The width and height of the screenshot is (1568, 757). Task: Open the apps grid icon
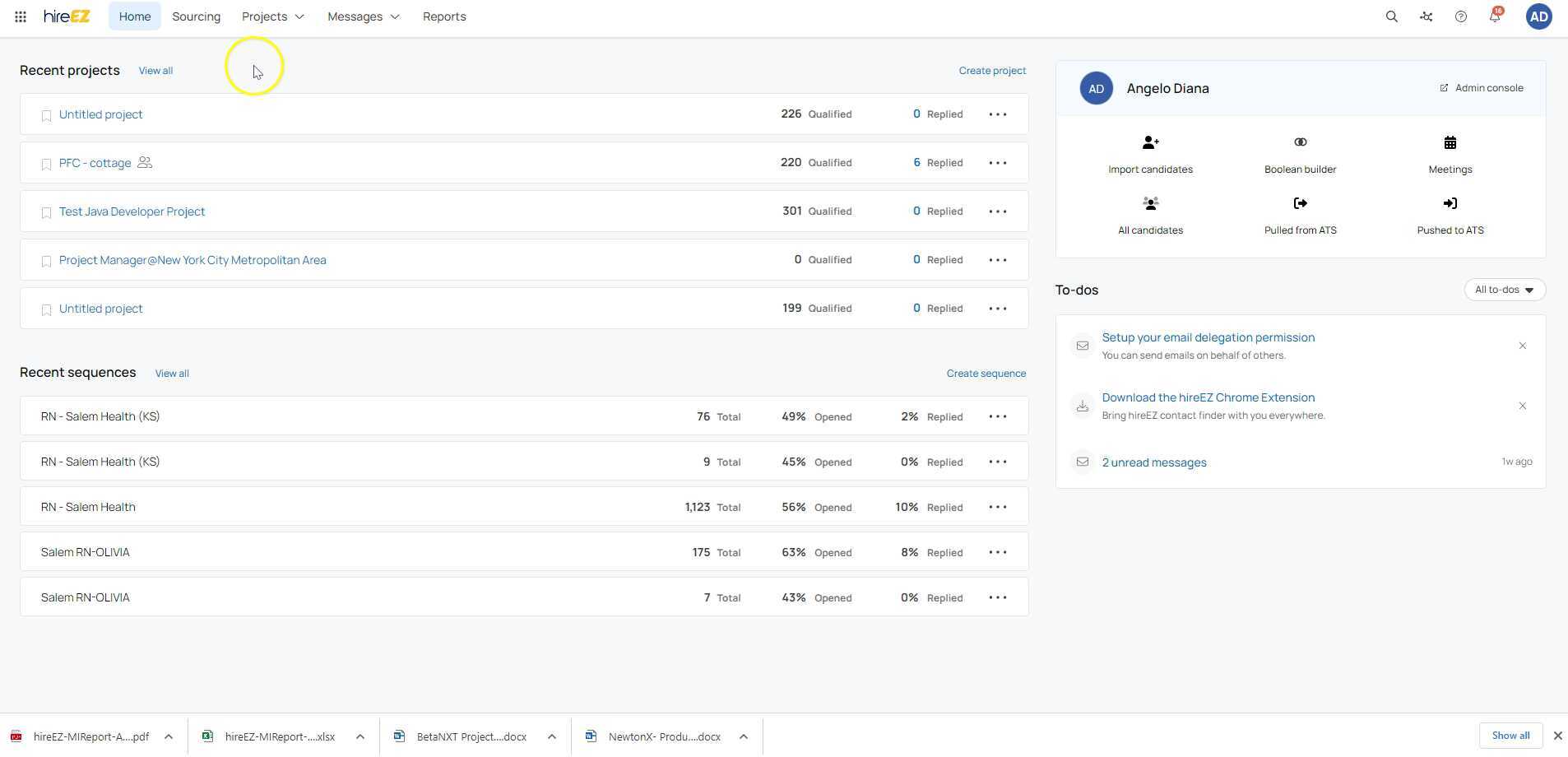(x=20, y=16)
